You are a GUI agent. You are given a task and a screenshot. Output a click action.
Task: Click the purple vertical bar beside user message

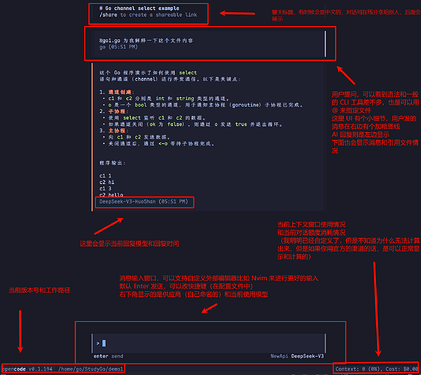tap(325, 44)
